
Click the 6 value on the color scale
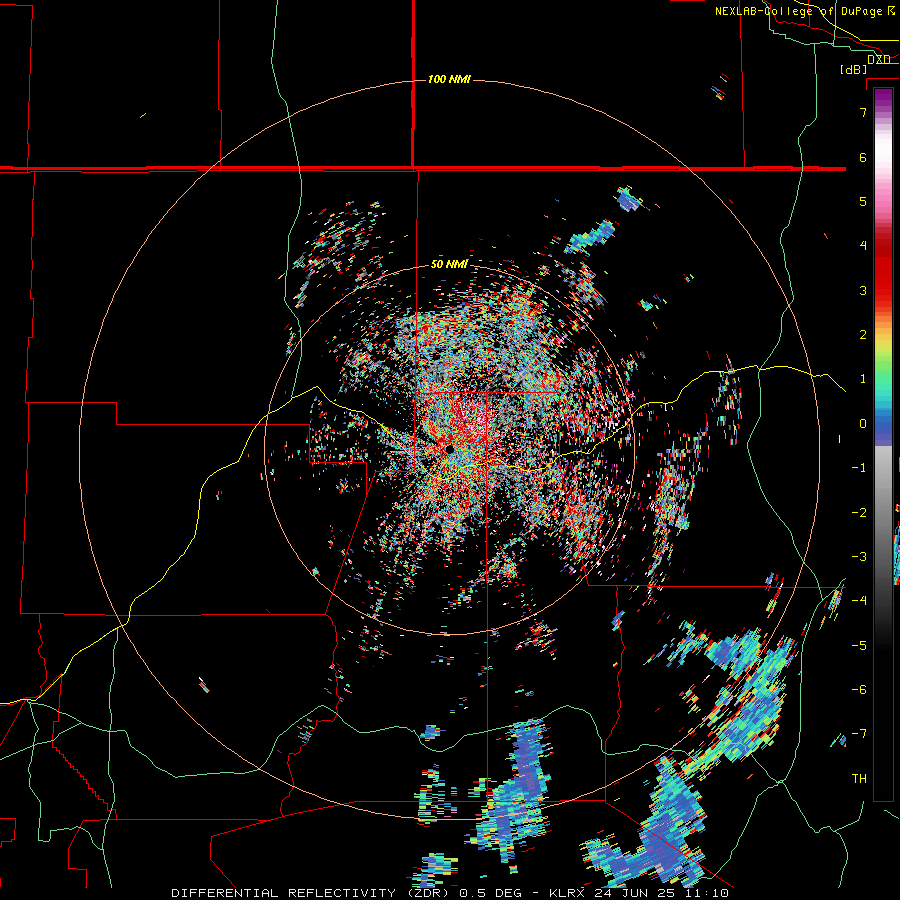coord(863,157)
